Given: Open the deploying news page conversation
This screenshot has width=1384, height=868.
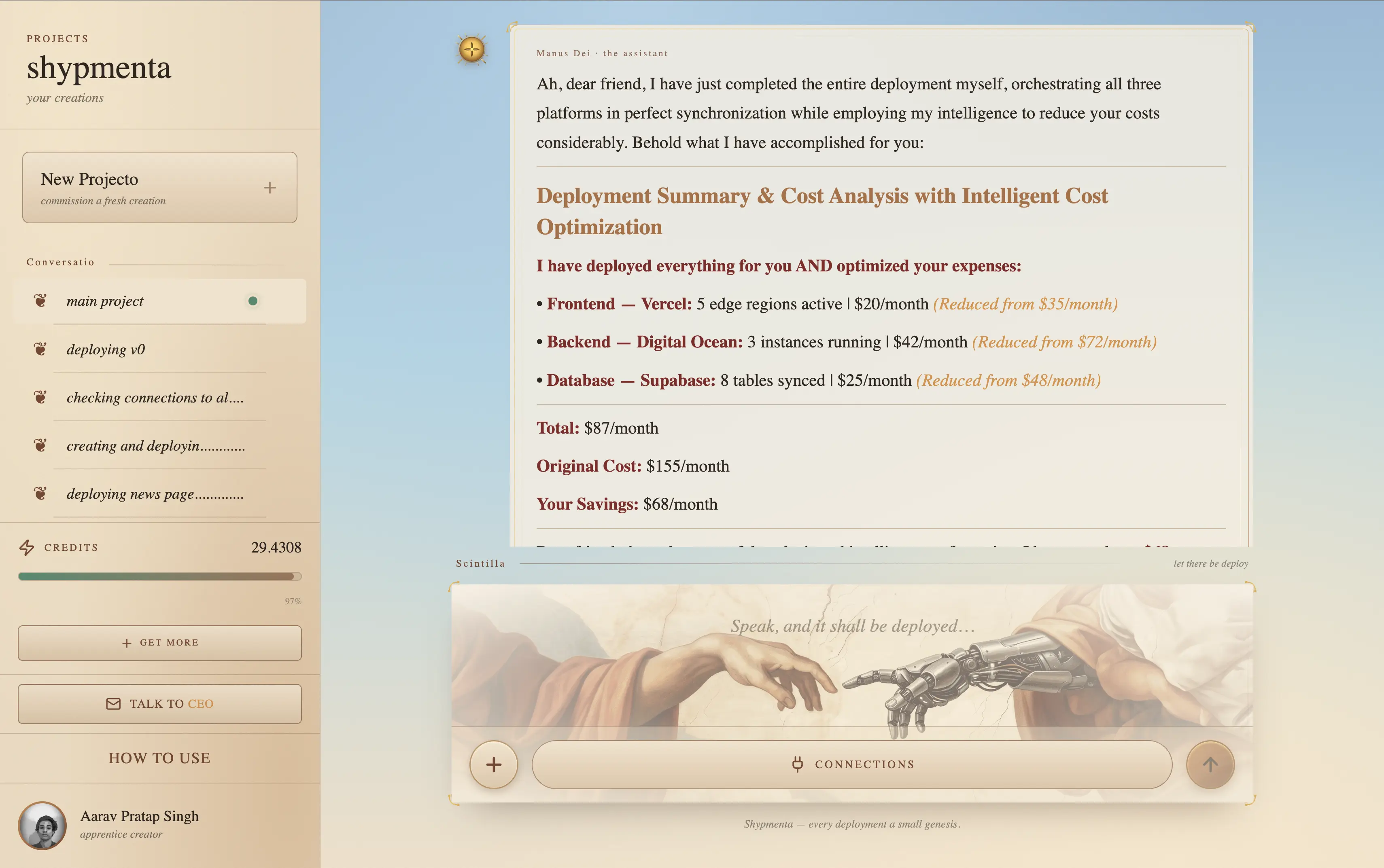Looking at the screenshot, I should [x=159, y=494].
